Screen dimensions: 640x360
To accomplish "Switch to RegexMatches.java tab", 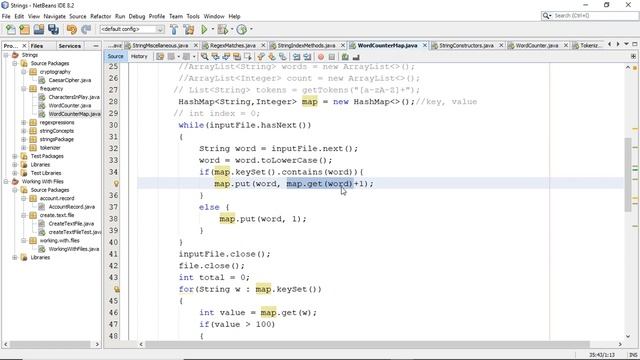I will click(233, 45).
